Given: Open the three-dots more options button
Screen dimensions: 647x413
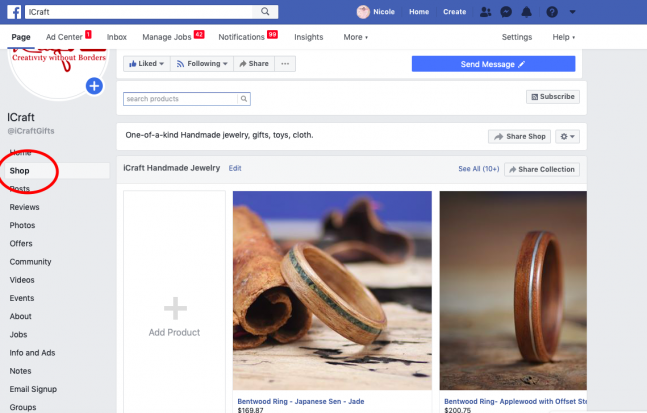Looking at the screenshot, I should (x=285, y=64).
